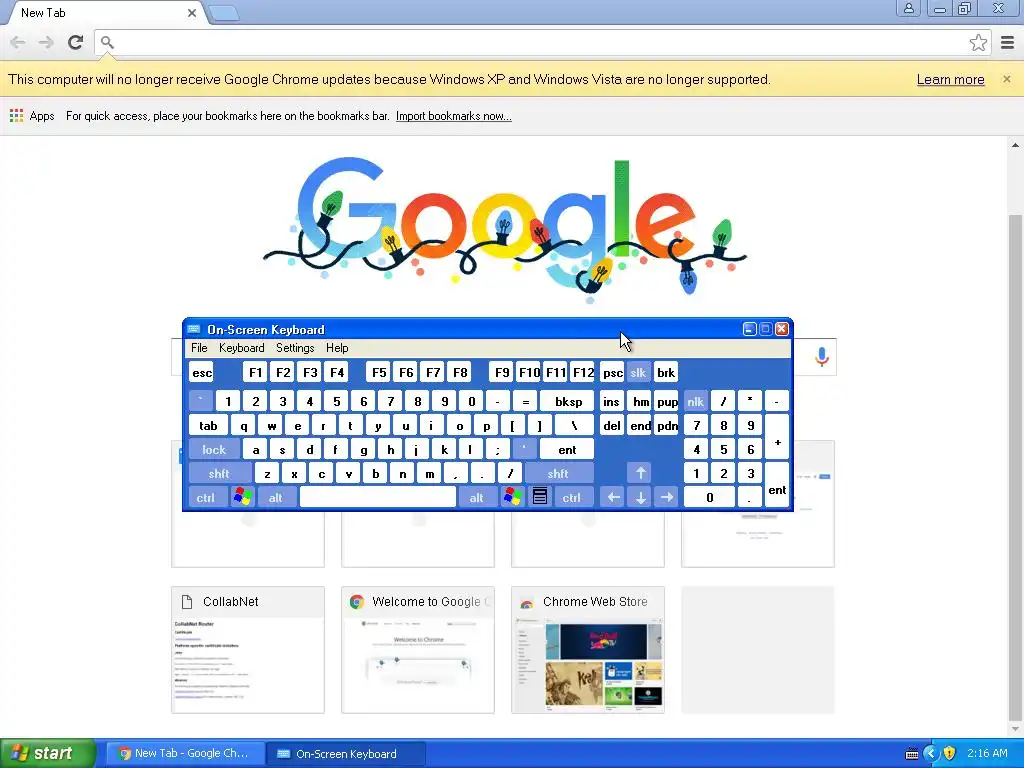Click the F5 function key
1024x768 pixels.
(379, 372)
